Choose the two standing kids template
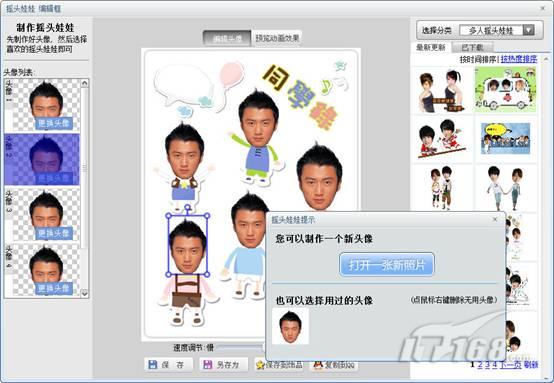The width and height of the screenshot is (554, 383). coord(442,188)
